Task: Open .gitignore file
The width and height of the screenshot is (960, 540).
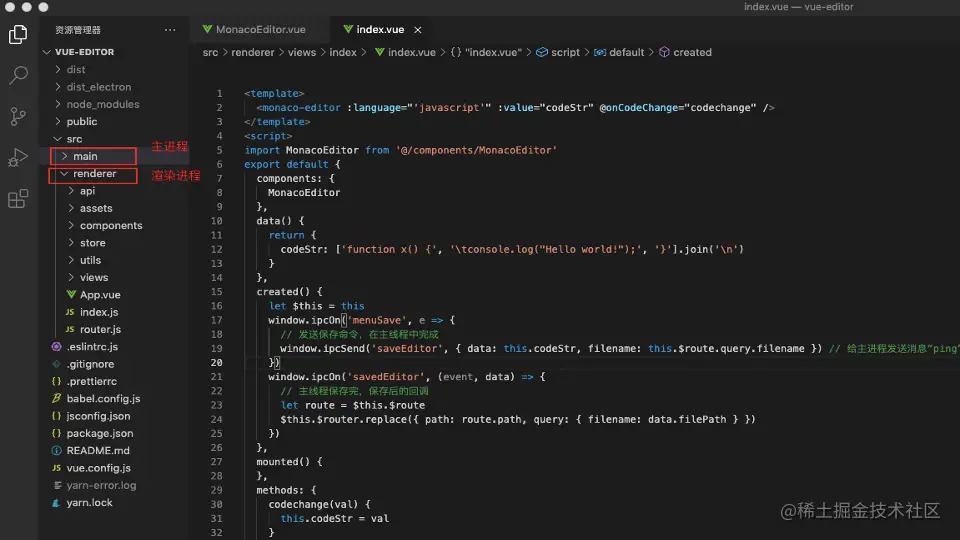Action: coord(90,364)
